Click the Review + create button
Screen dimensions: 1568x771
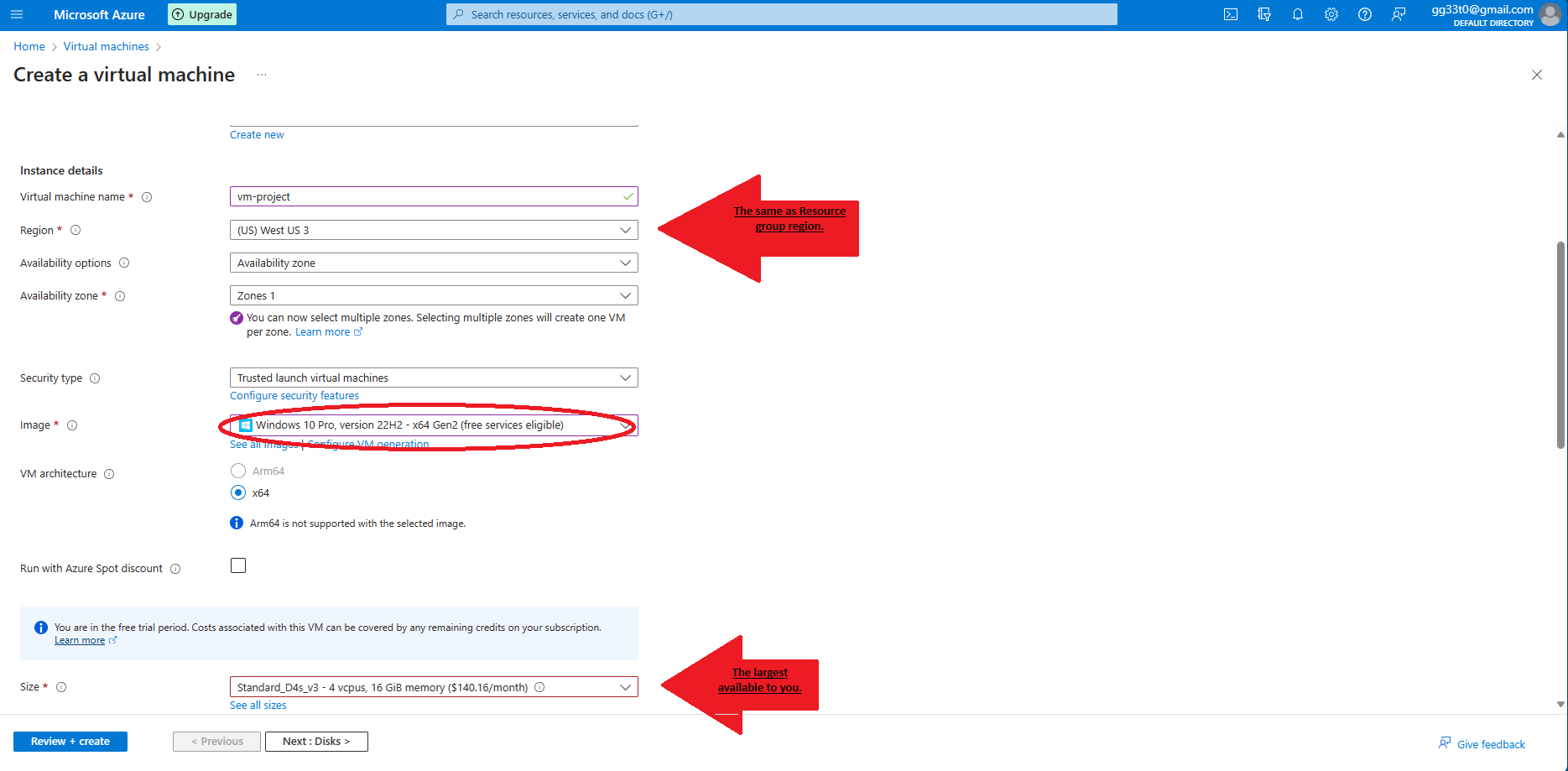(70, 741)
